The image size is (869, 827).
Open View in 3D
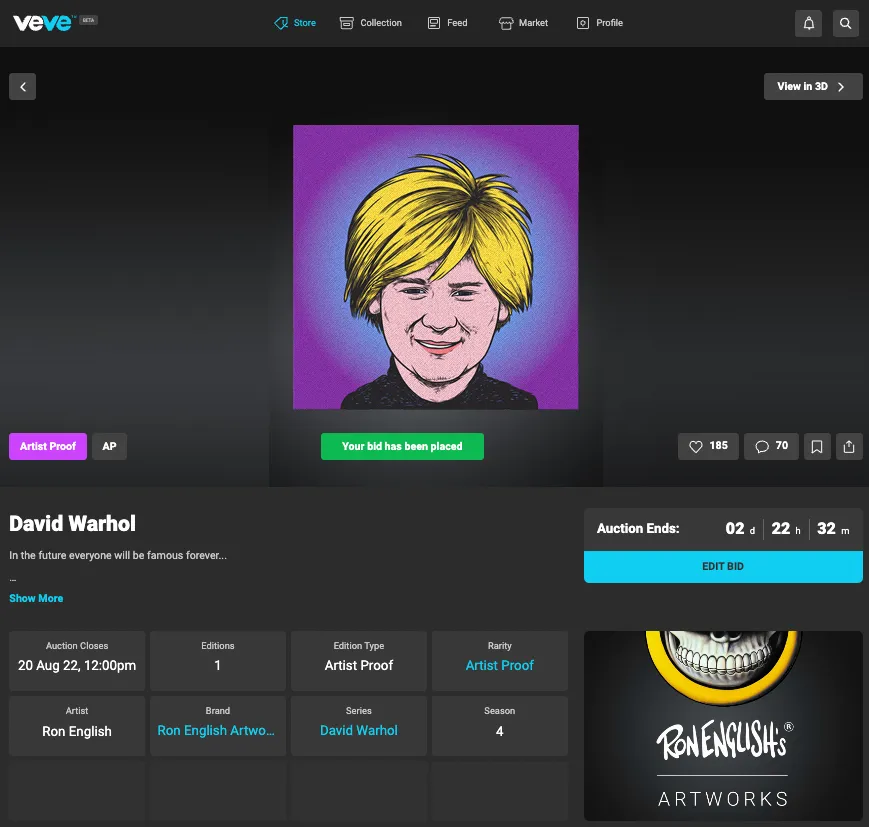pyautogui.click(x=812, y=86)
